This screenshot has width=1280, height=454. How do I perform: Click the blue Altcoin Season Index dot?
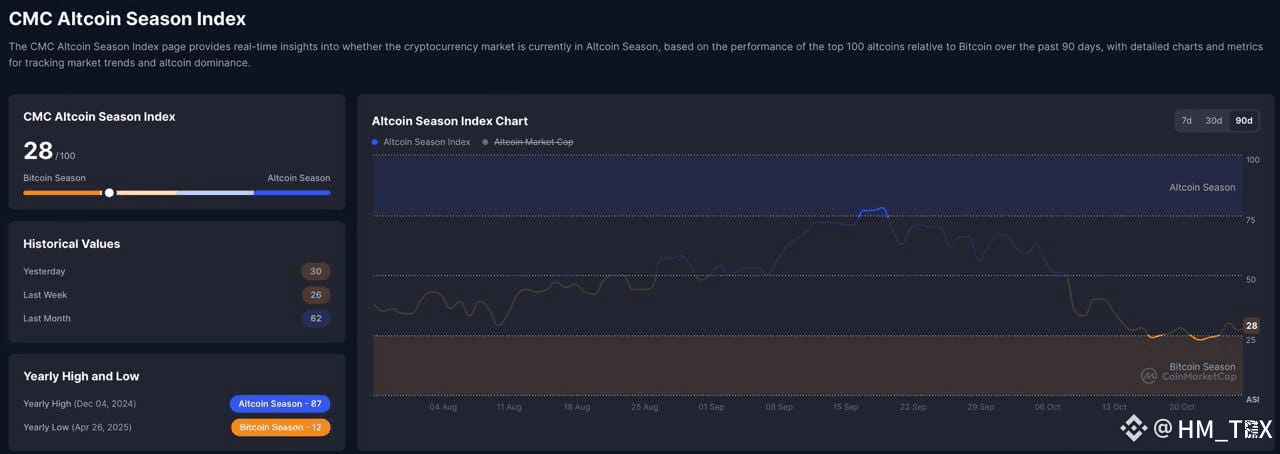(x=375, y=142)
